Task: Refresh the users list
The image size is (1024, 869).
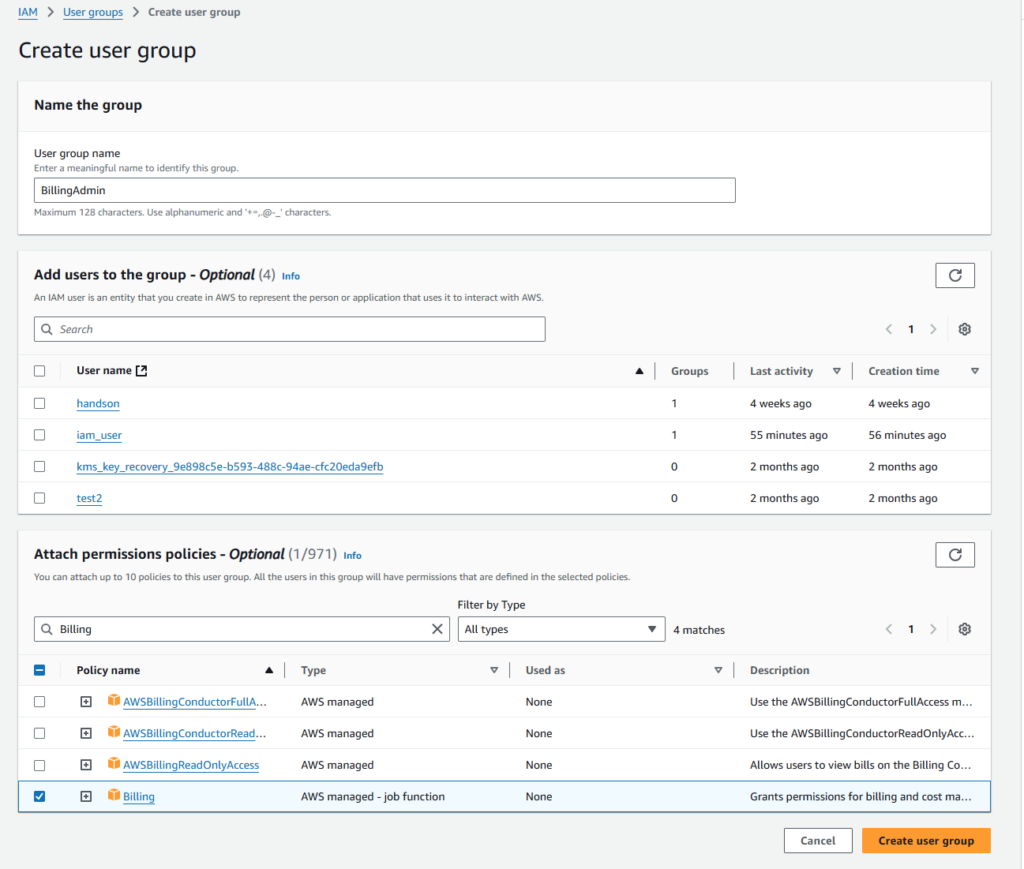Action: point(954,275)
